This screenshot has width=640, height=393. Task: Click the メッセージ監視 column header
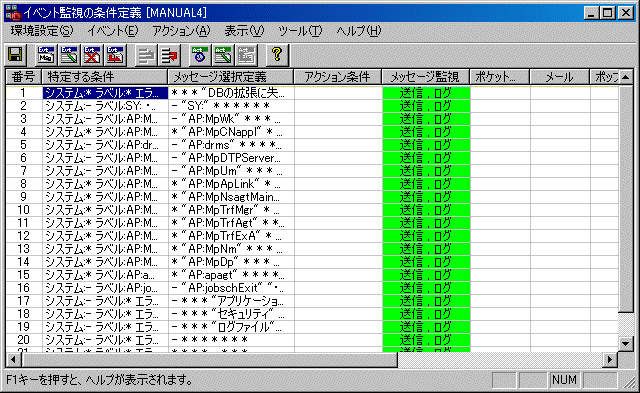(x=426, y=77)
